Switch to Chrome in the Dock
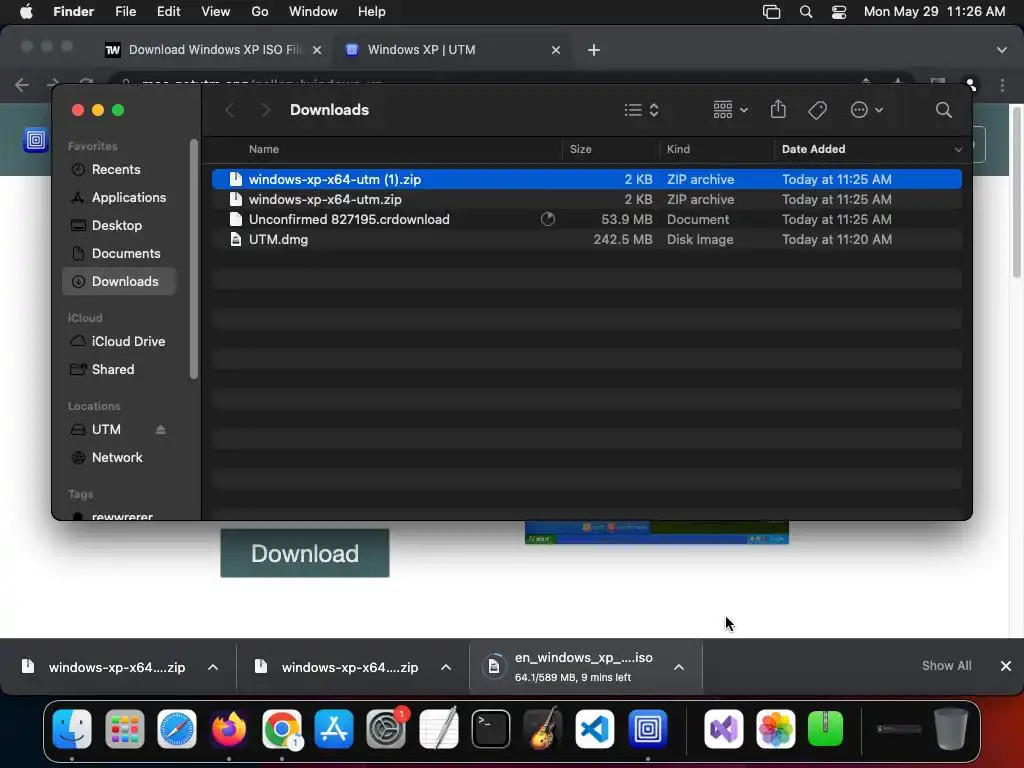The height and width of the screenshot is (768, 1024). (281, 728)
